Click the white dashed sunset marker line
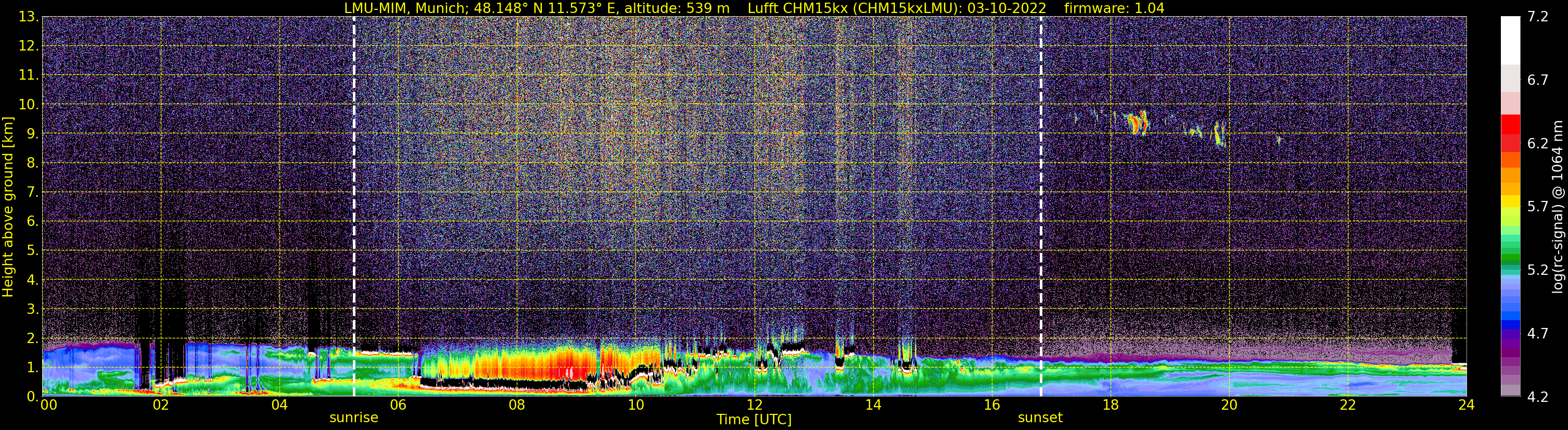This screenshot has height=430, width=1568. [1041, 207]
